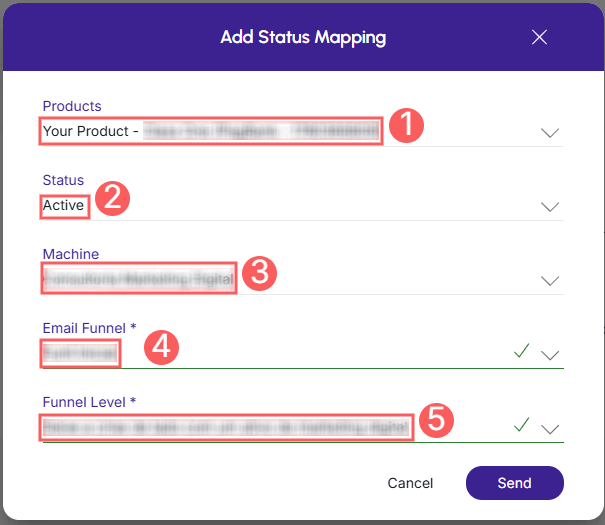Click the 'Email Funnel *' label
This screenshot has height=525, width=605.
click(x=90, y=328)
